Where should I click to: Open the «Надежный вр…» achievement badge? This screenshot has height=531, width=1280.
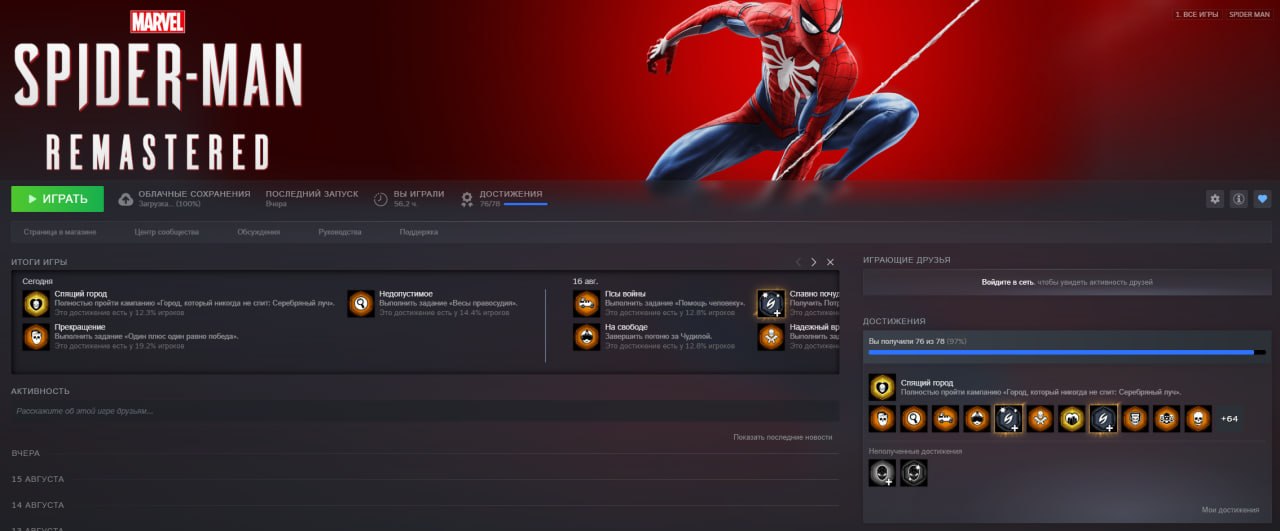pos(771,337)
